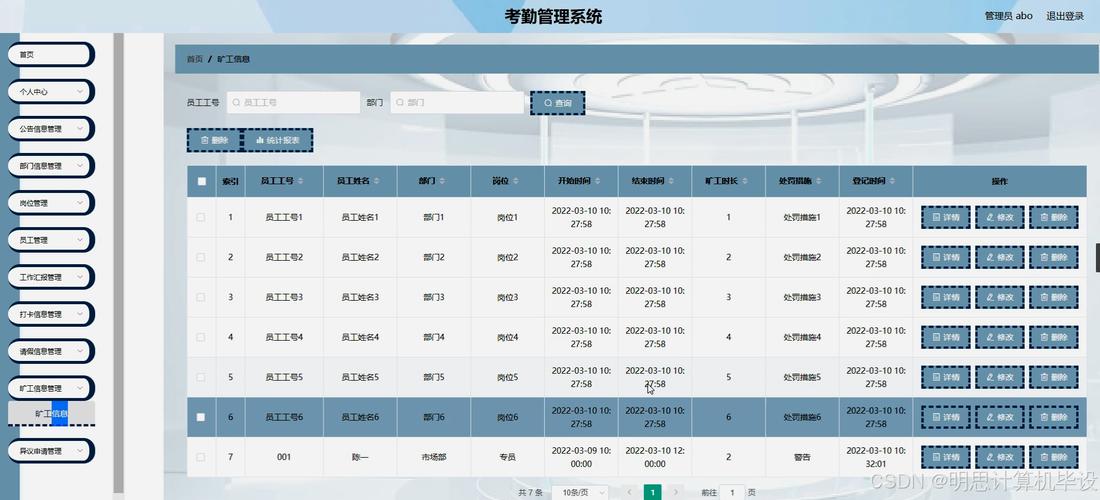Viewport: 1100px width, 500px height.
Task: Click the 警告 cell in row 7
Action: pos(802,457)
